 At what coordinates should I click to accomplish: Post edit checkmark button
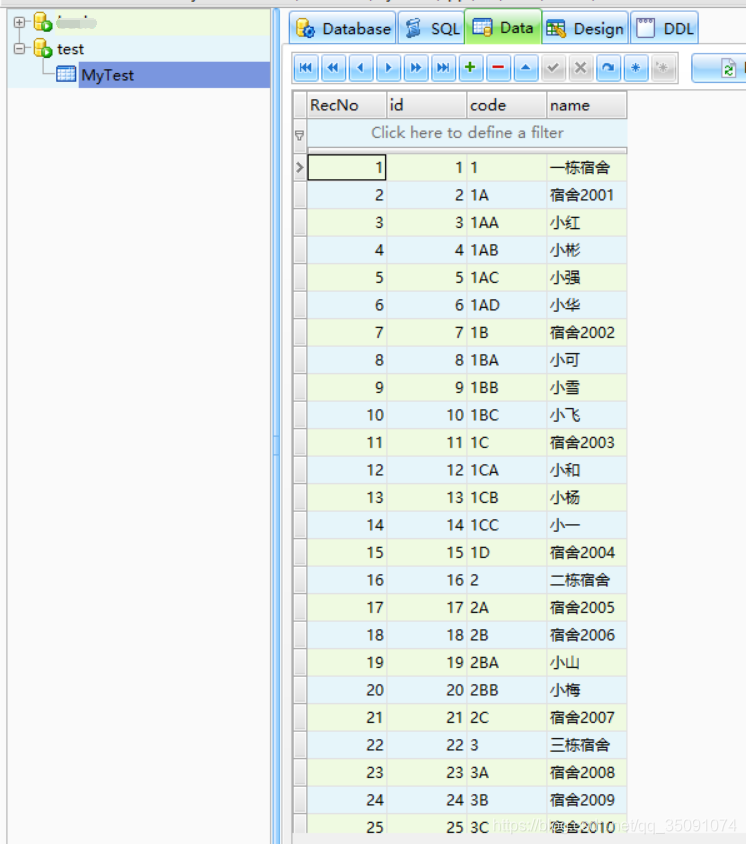tap(553, 68)
